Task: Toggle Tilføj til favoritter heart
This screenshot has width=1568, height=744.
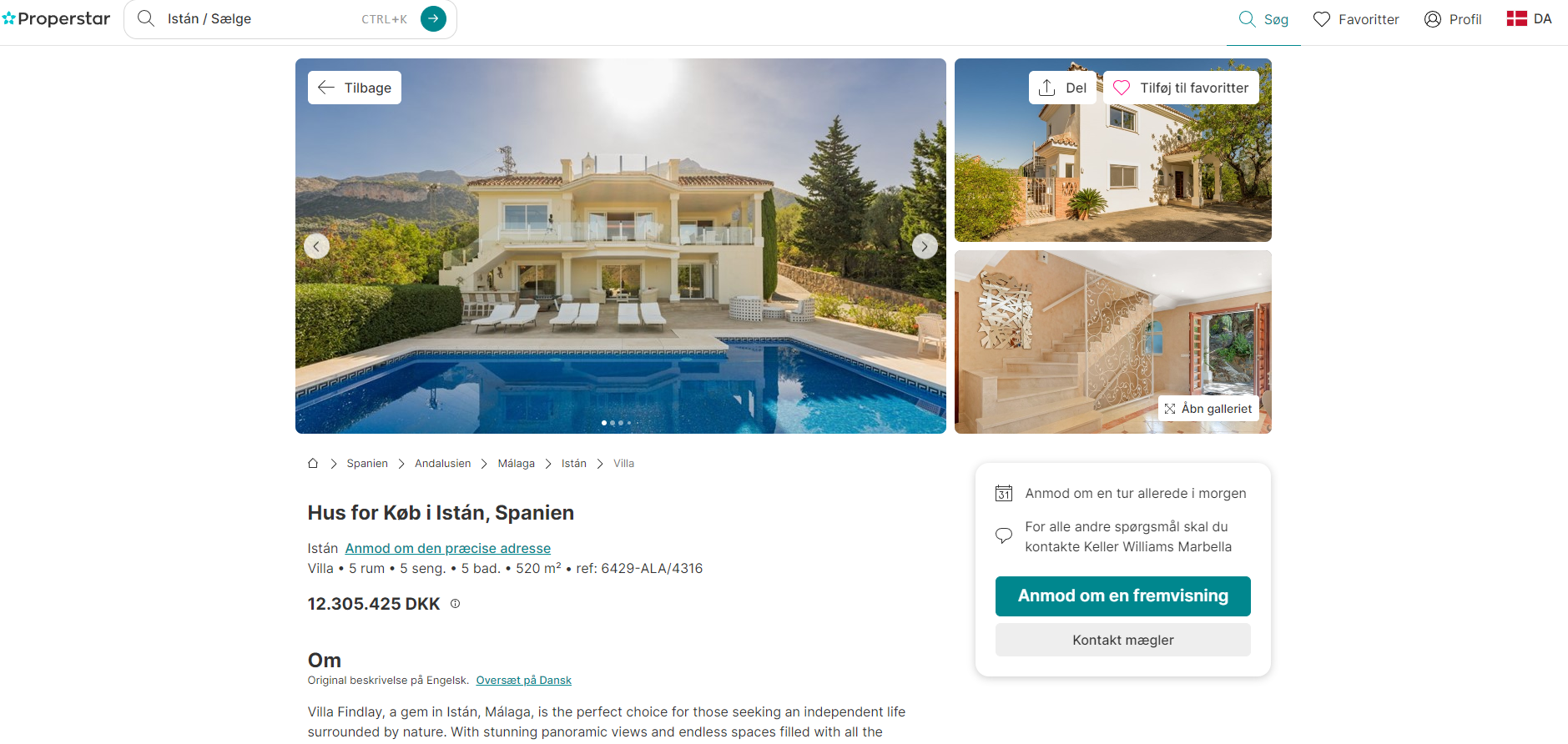Action: click(1181, 88)
